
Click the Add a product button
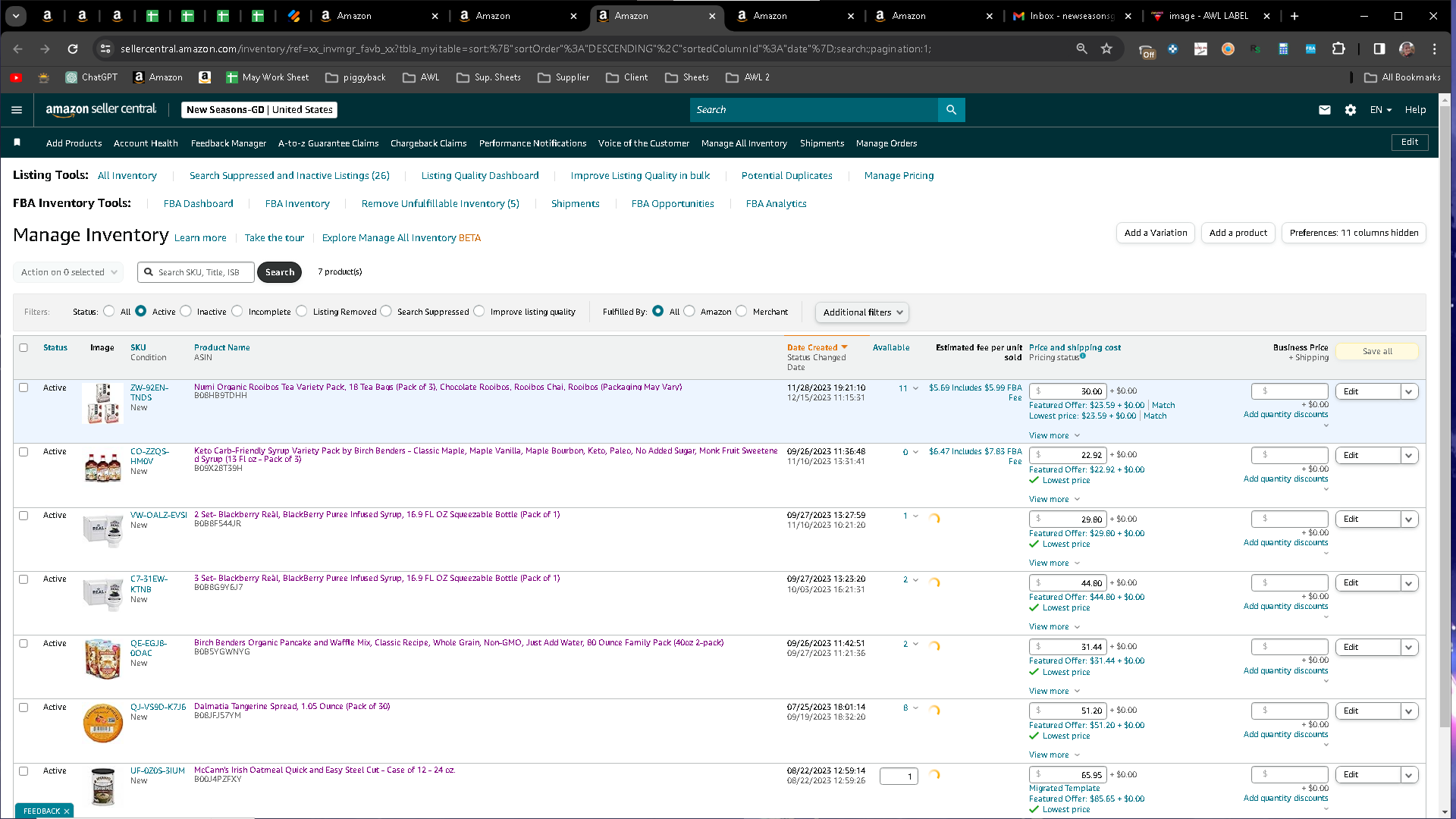tap(1238, 233)
